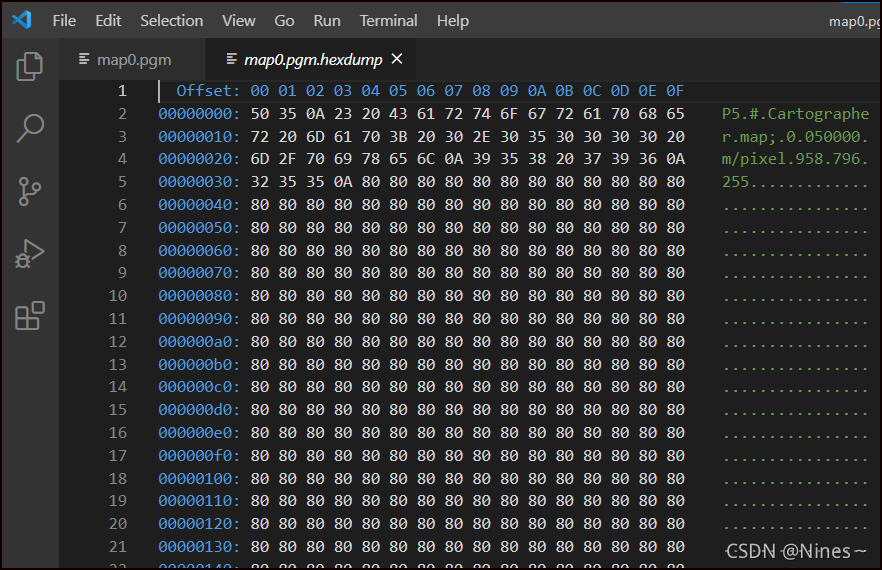The width and height of the screenshot is (882, 570).
Task: Click offset address 000000f0:
Action: [199, 455]
